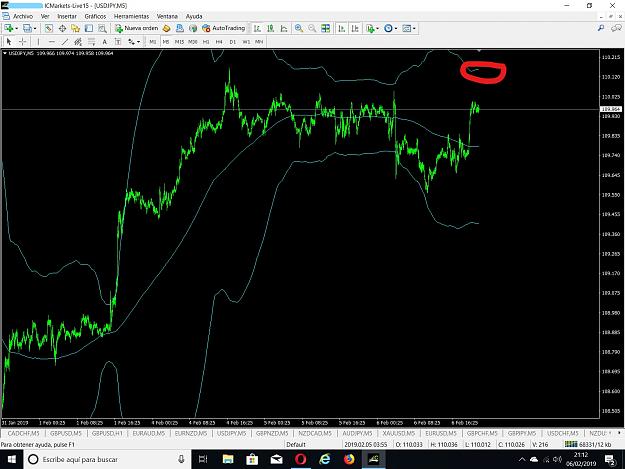Switch to the CADCHF,M5 chart tab

tap(24, 433)
